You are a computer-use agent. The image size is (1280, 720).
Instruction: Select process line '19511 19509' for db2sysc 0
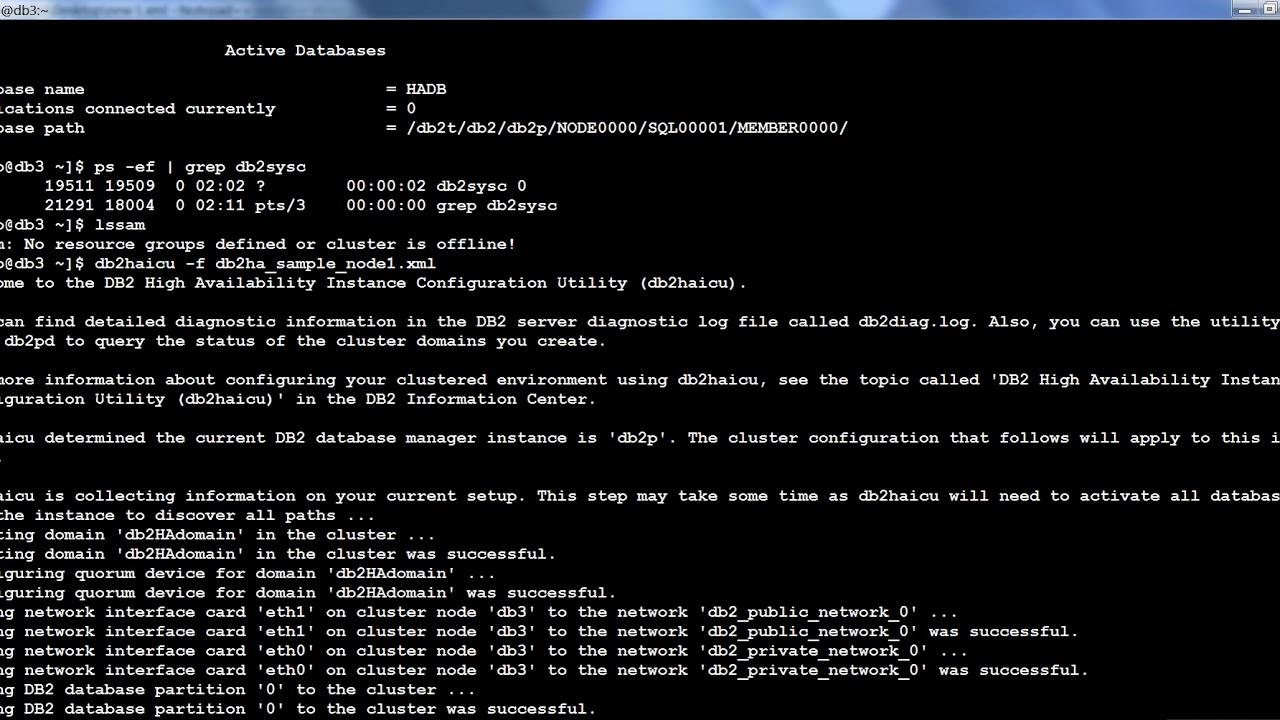285,186
